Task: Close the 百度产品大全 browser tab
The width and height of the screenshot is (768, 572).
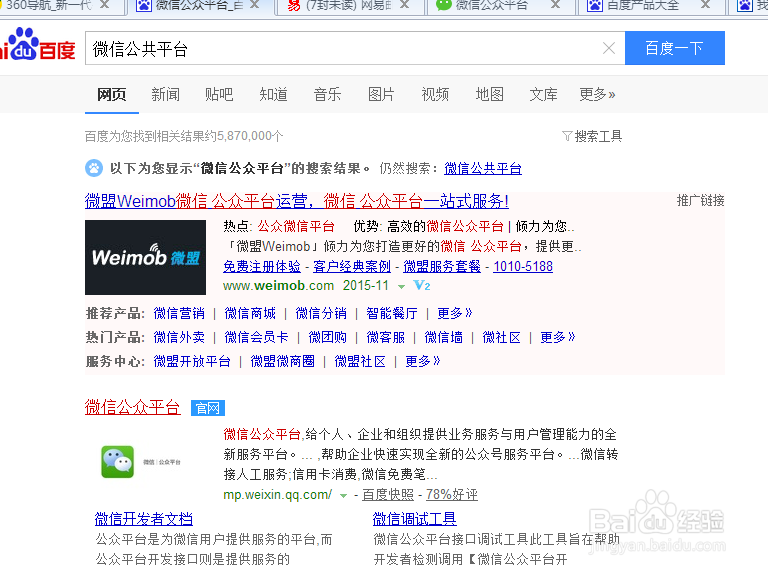Action: coord(705,4)
